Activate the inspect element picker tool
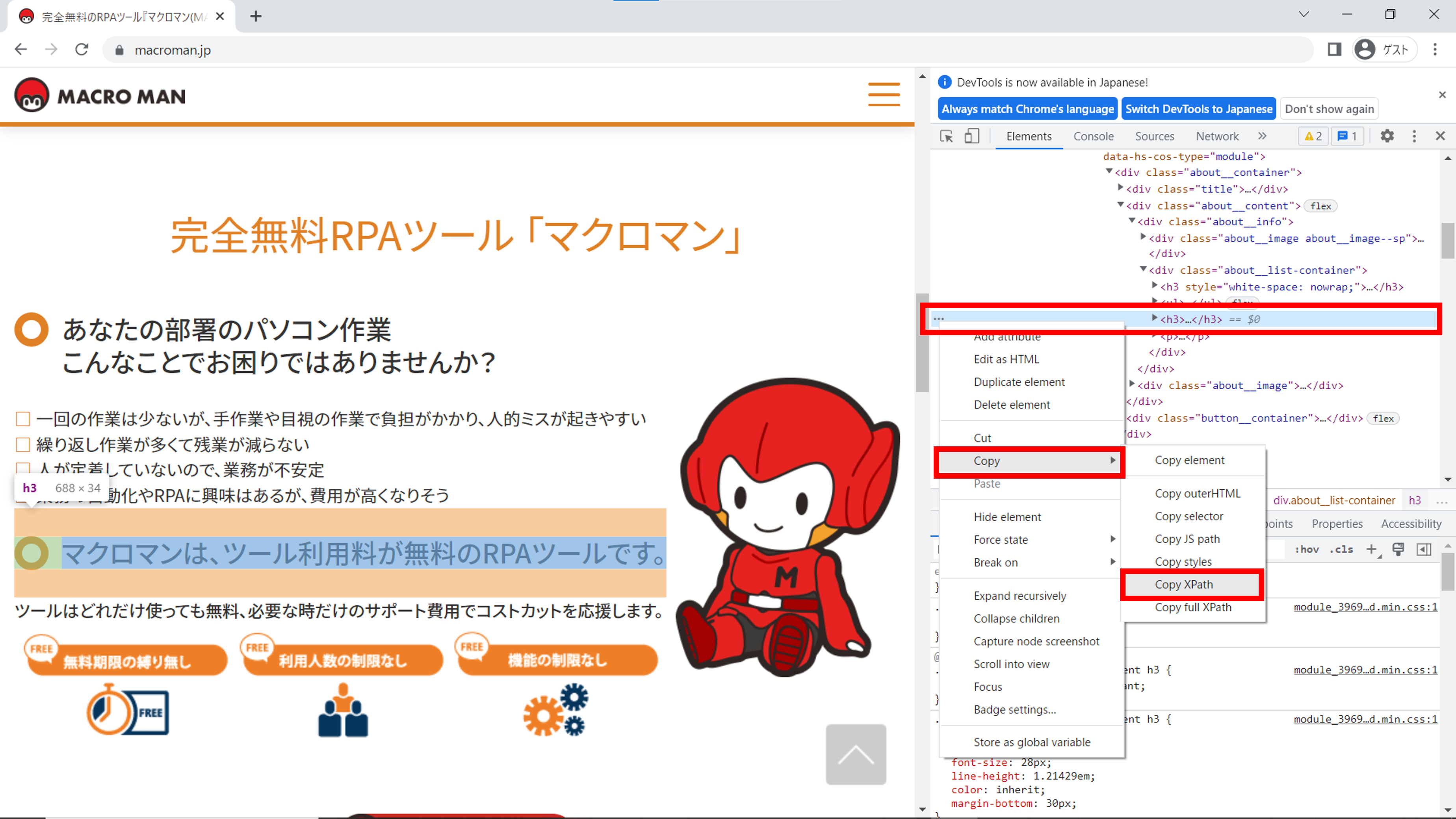 click(946, 136)
